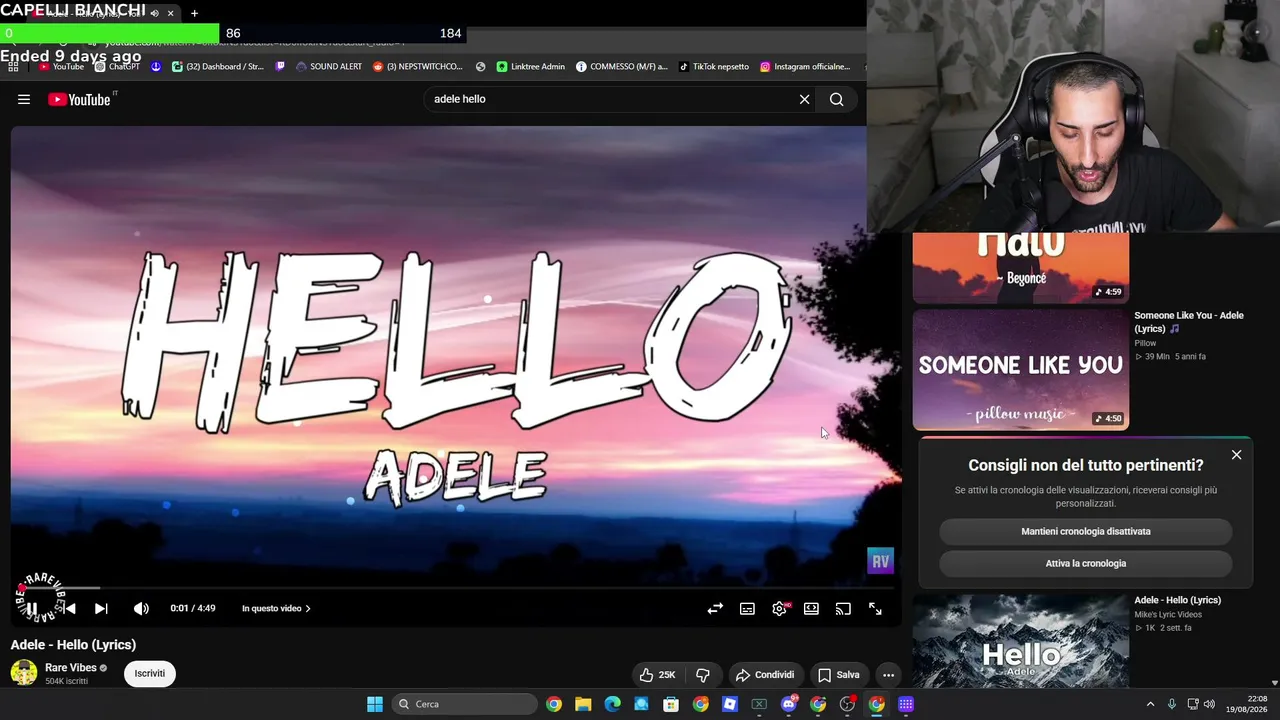
Task: Open the SOUND ALERT bookmark
Action: pyautogui.click(x=329, y=66)
